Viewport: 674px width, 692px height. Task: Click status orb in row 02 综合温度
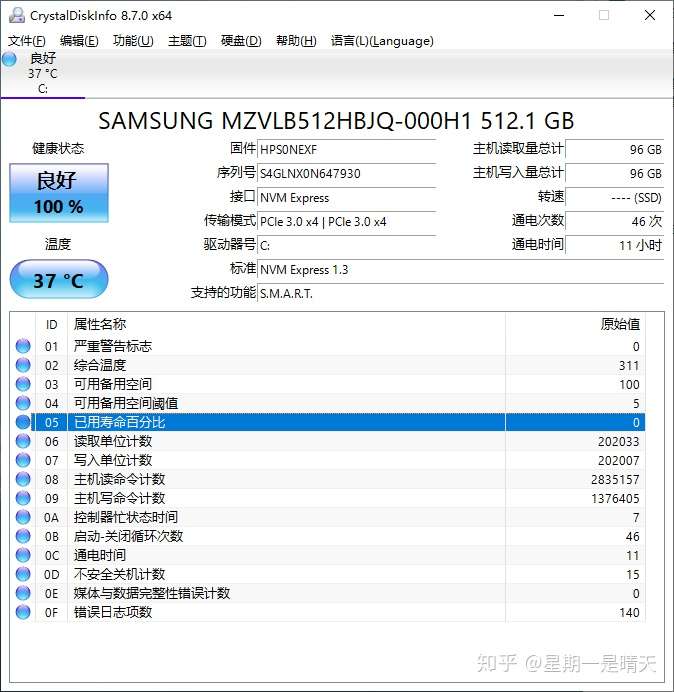point(23,365)
